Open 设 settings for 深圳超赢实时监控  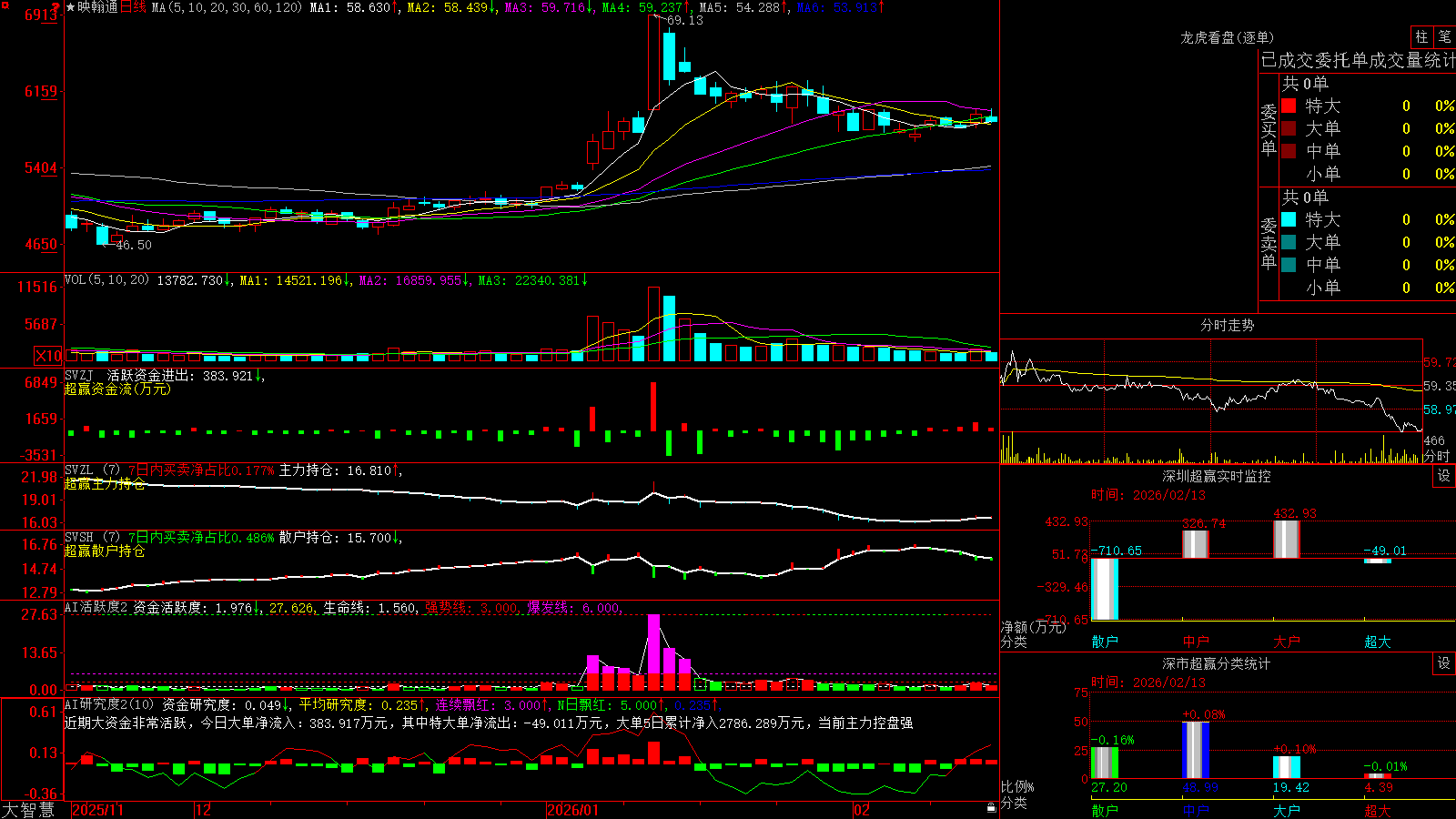[x=1444, y=476]
